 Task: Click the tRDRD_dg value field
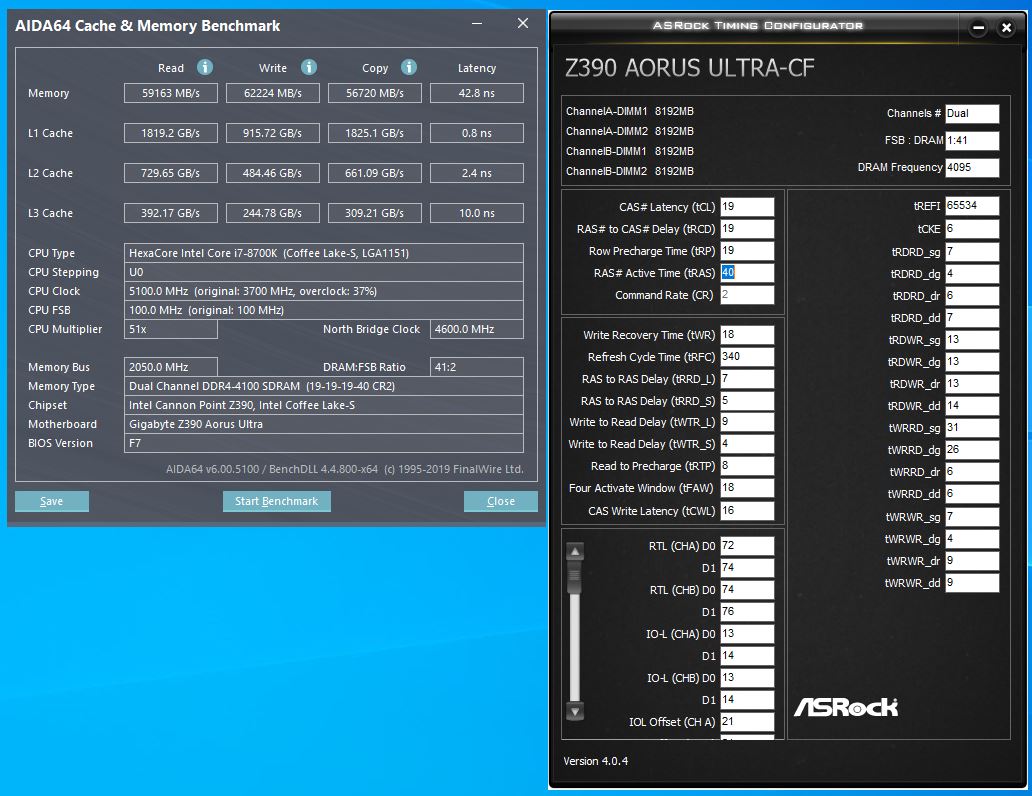972,274
